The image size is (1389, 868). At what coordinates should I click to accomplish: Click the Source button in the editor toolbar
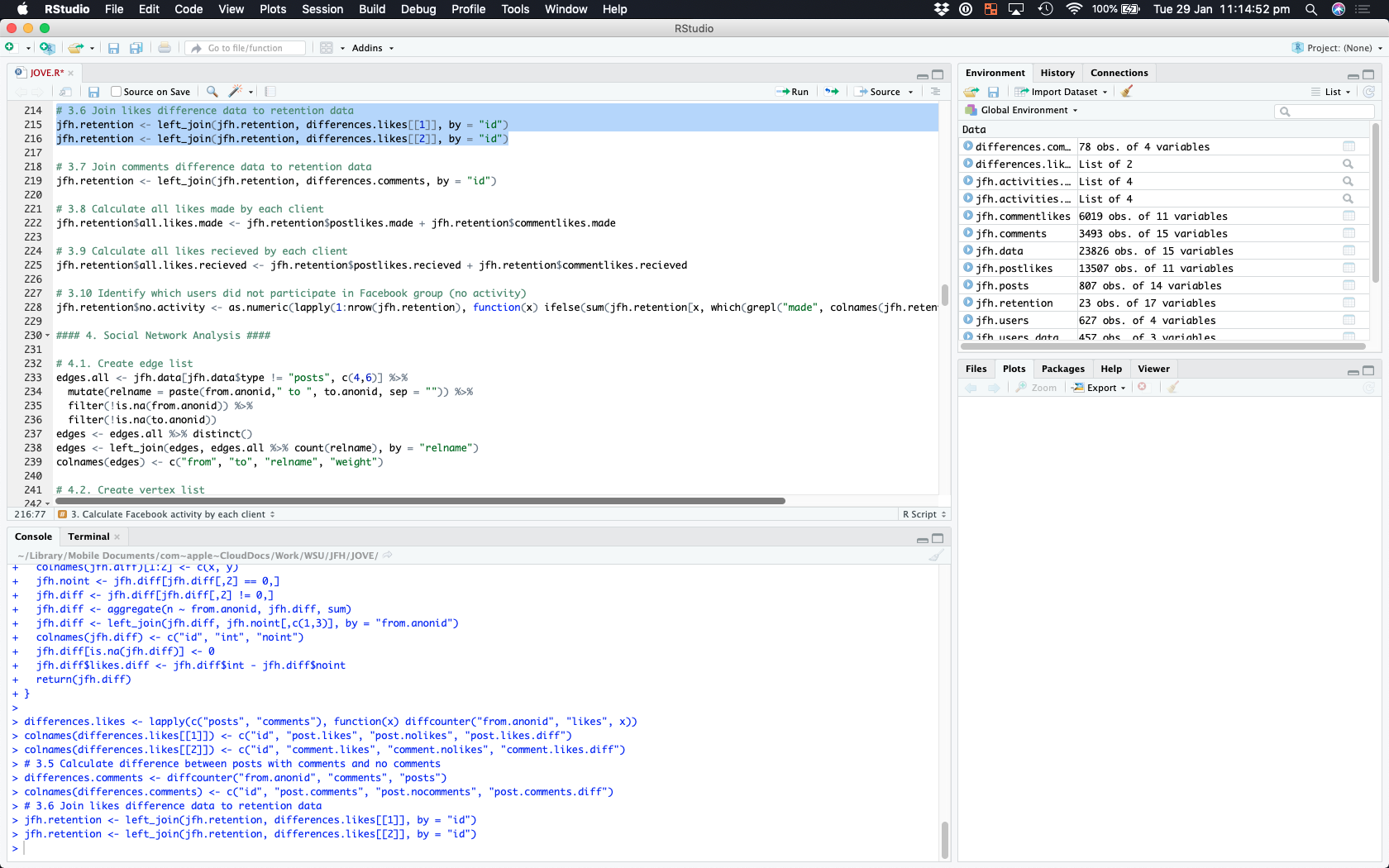tap(883, 92)
